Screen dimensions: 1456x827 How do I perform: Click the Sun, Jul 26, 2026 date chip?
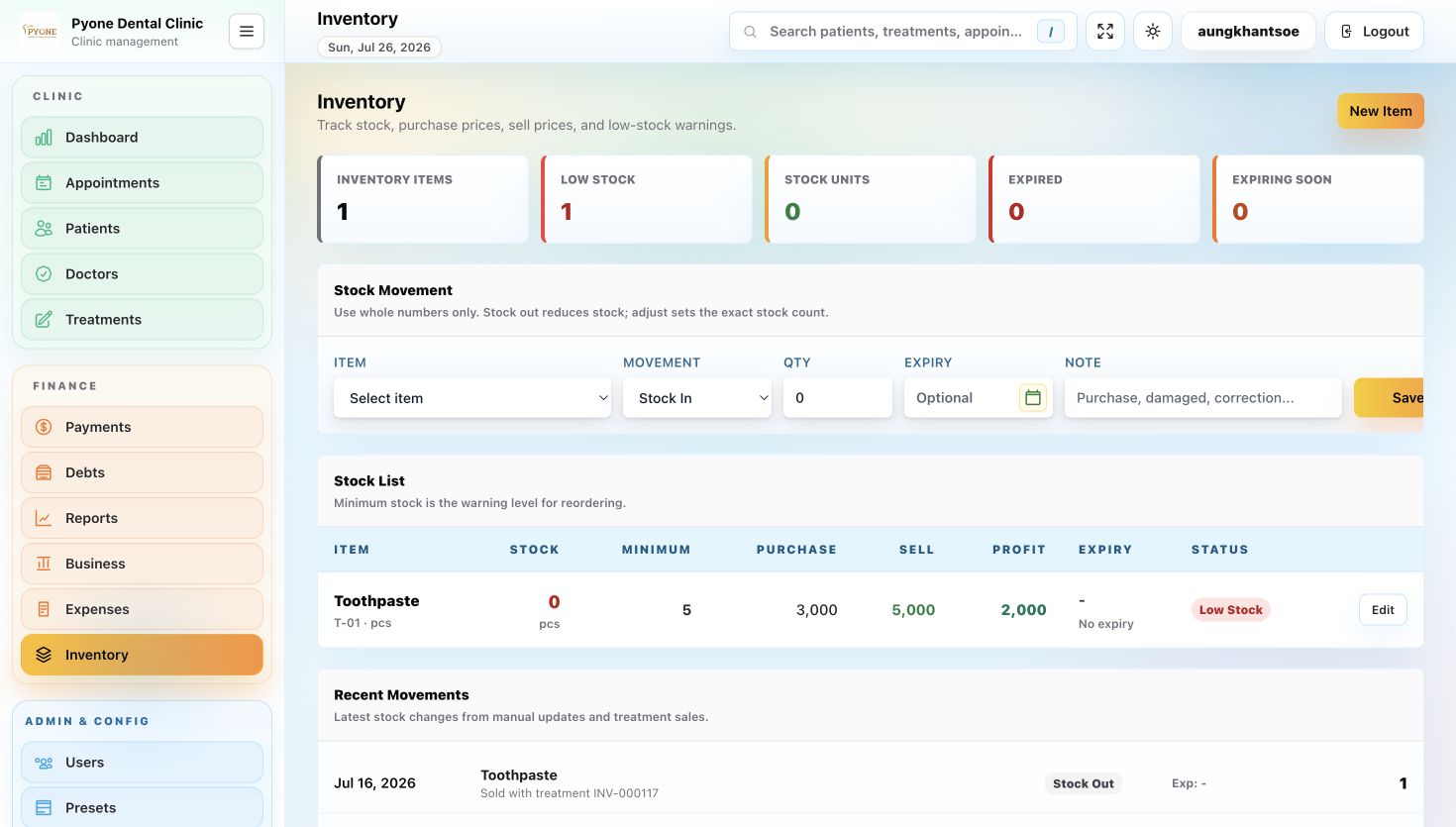click(379, 48)
